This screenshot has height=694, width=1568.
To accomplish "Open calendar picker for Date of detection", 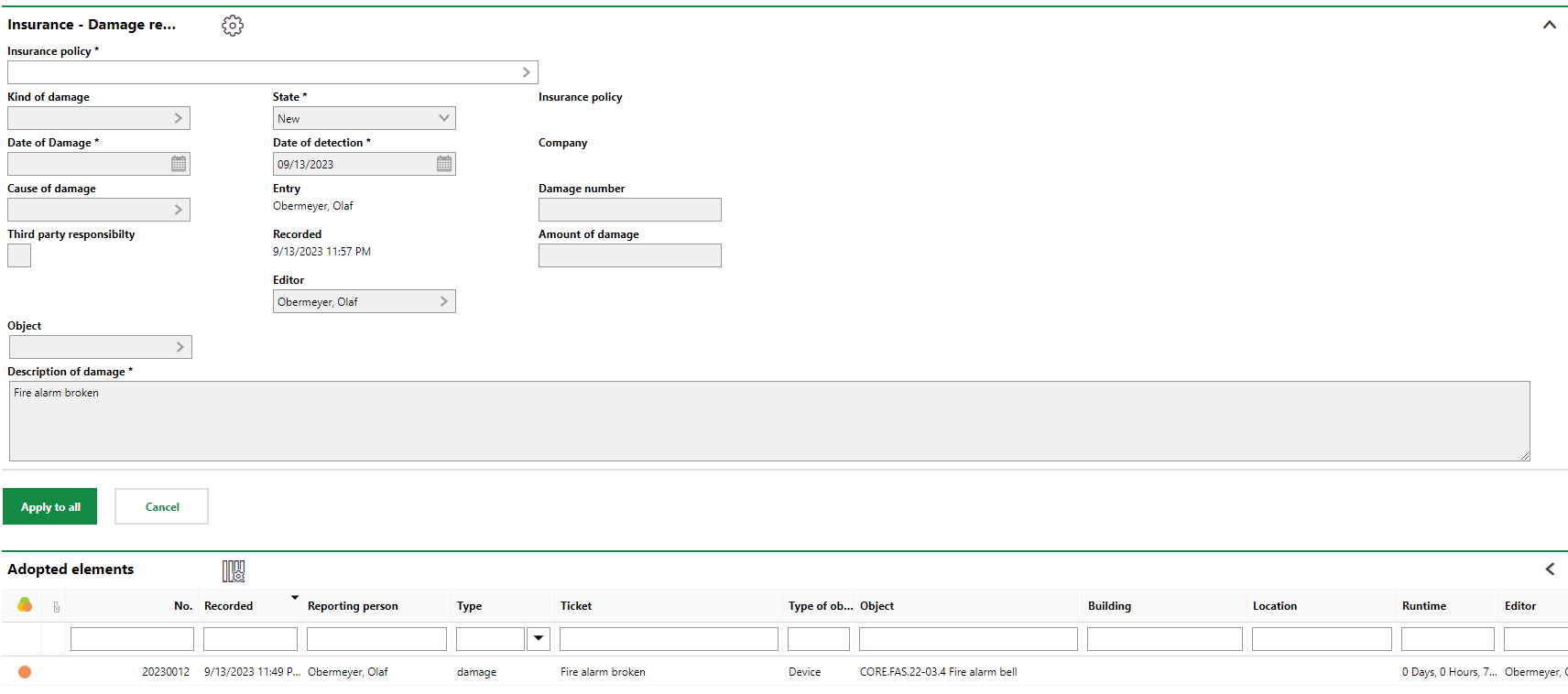I will 444,164.
